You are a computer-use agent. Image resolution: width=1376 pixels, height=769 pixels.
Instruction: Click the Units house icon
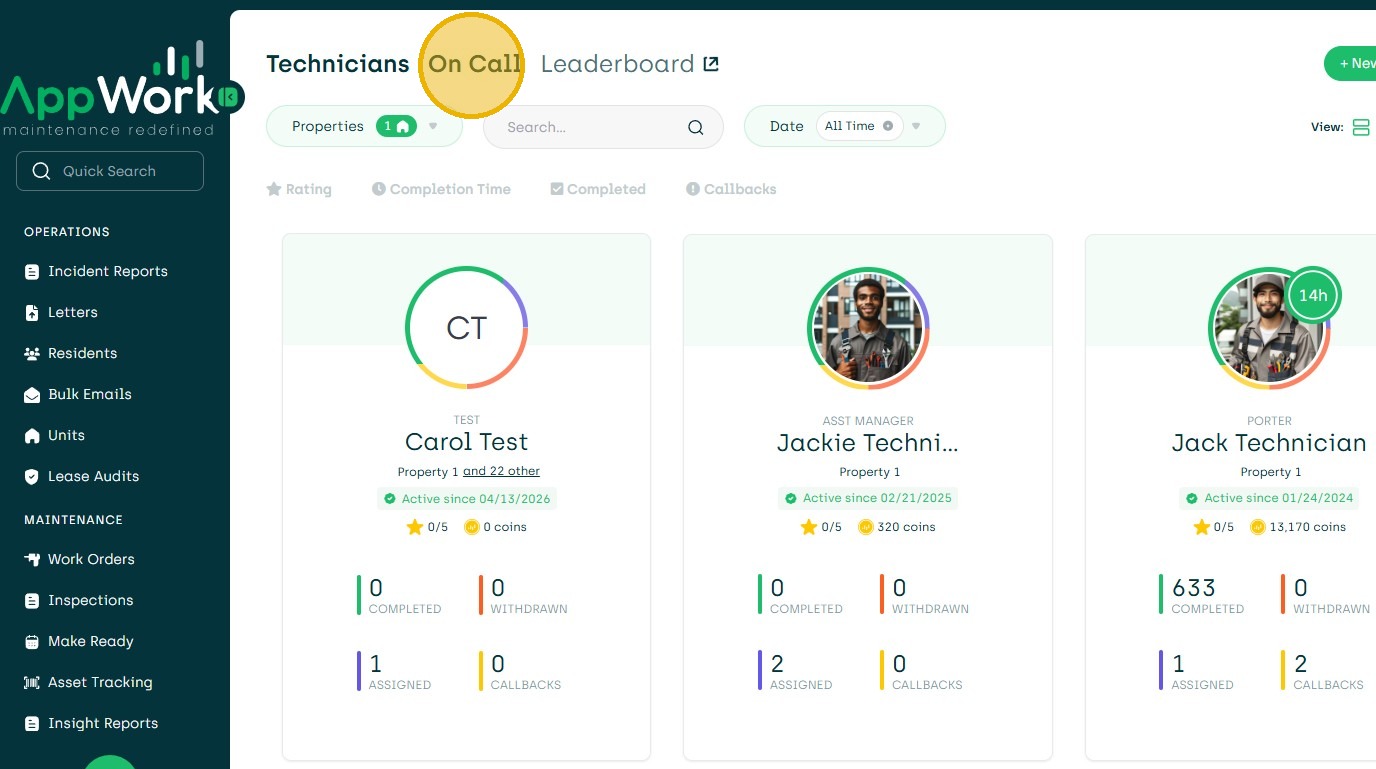(x=32, y=436)
